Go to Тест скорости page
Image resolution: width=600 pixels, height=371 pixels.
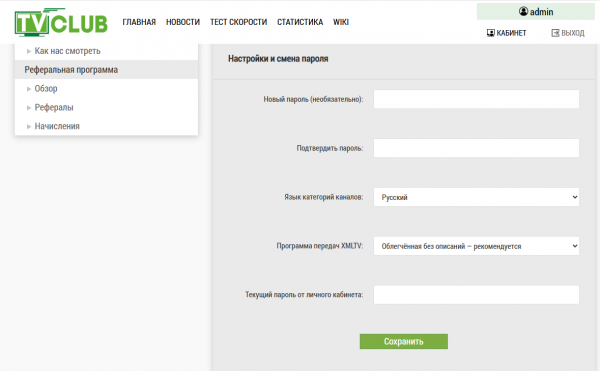coord(238,22)
